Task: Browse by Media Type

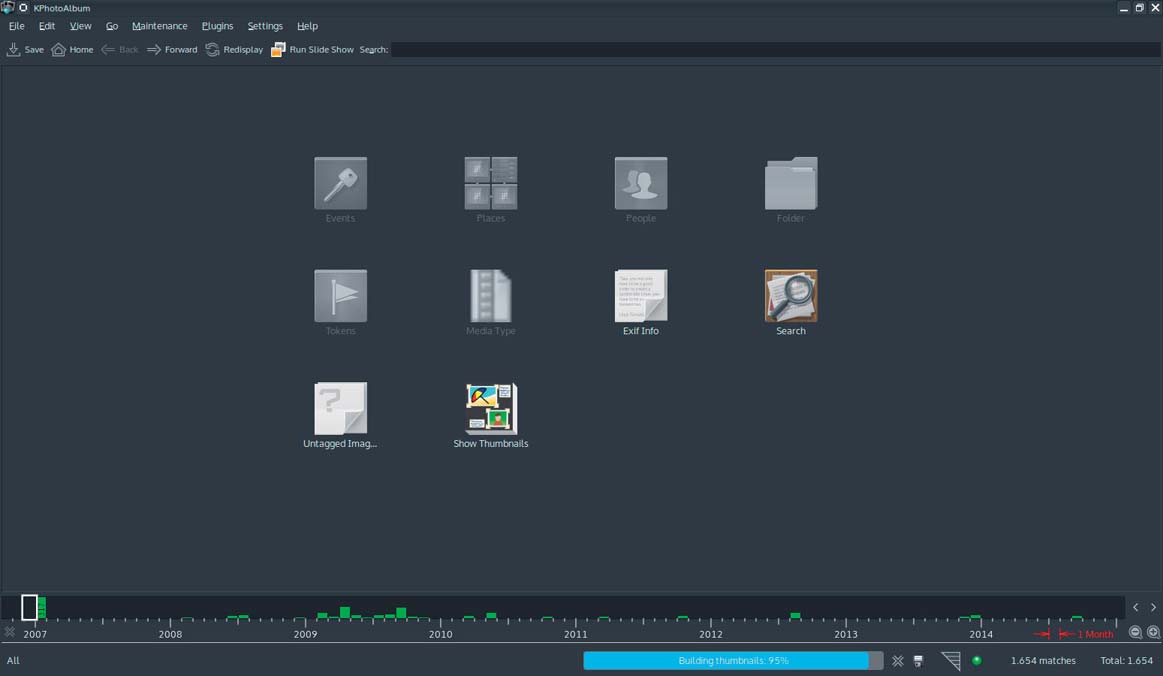Action: pyautogui.click(x=490, y=303)
